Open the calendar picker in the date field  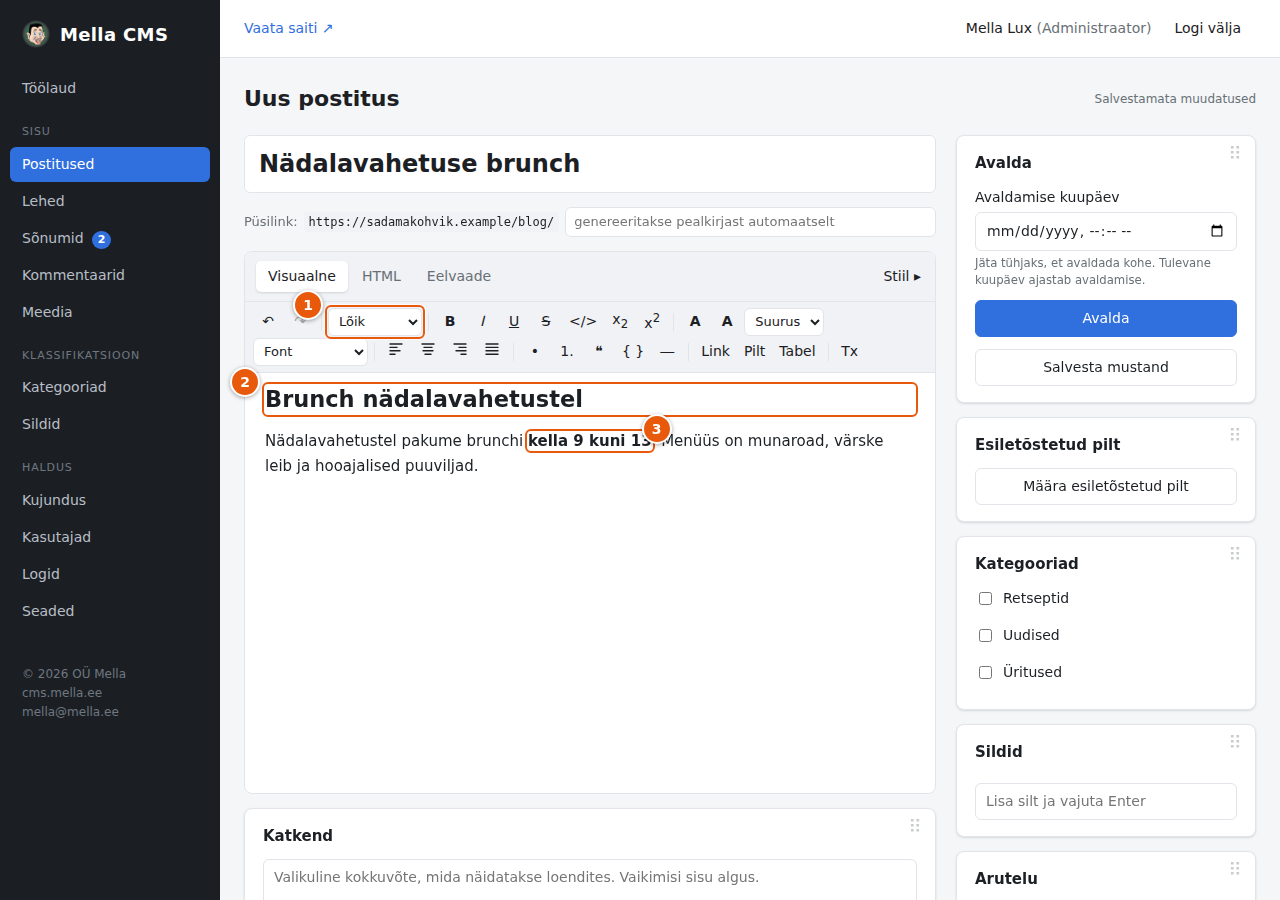(x=1217, y=231)
